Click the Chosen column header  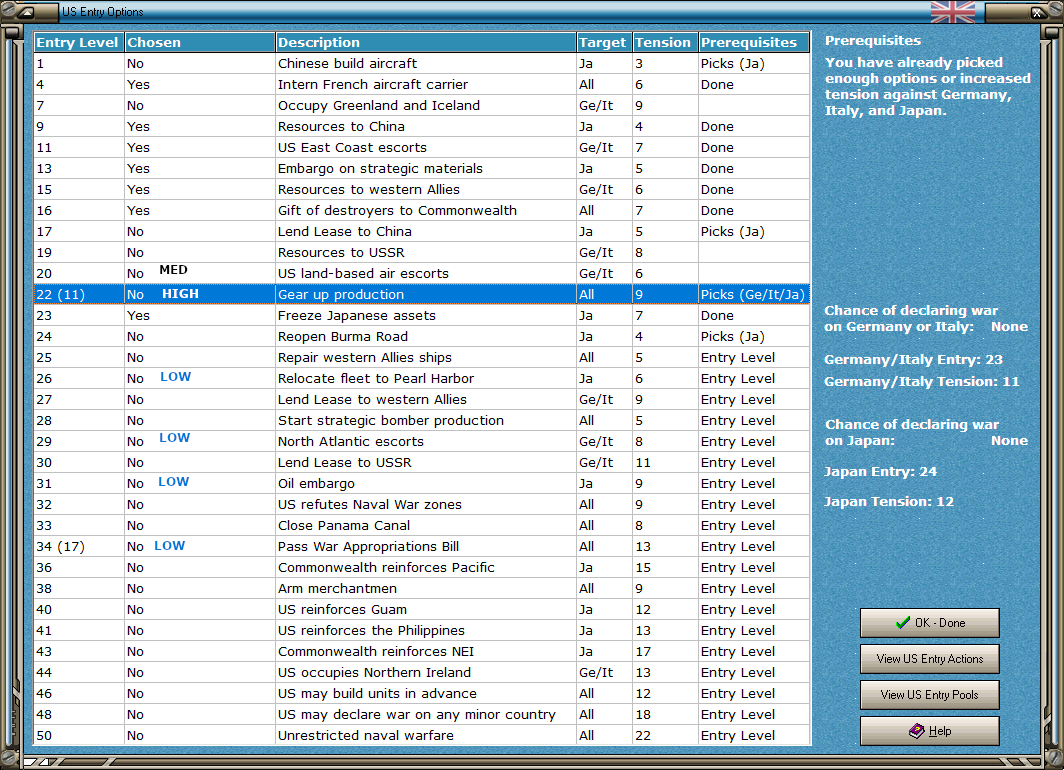click(x=200, y=42)
